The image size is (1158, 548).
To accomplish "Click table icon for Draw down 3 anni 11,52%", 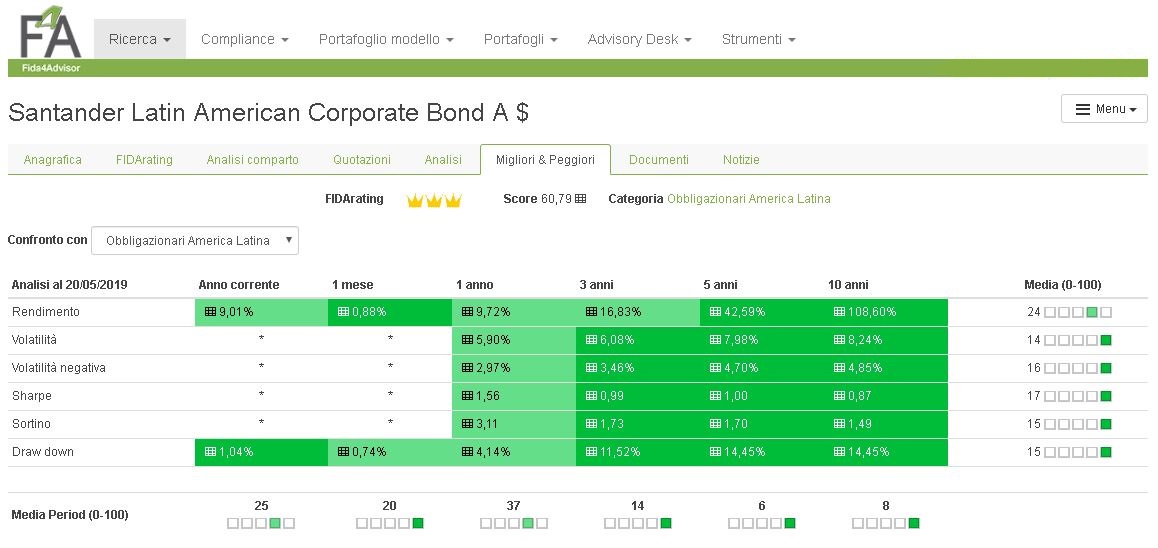I will 592,452.
